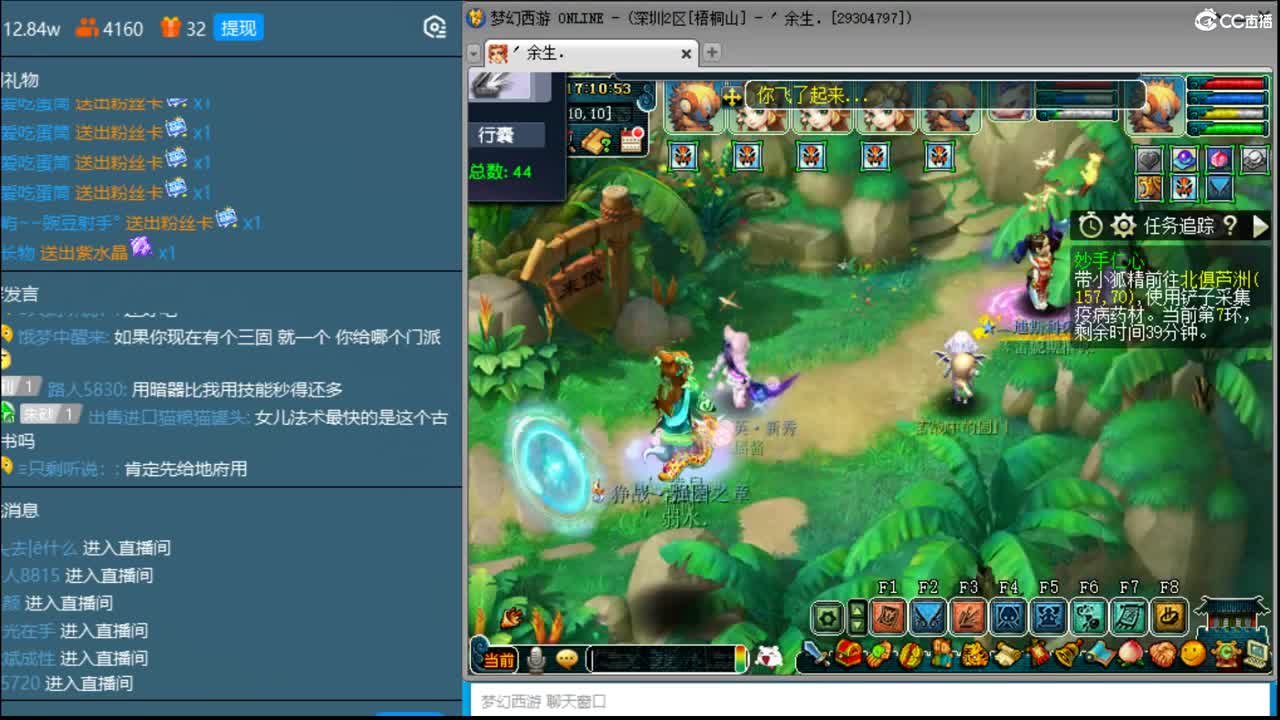The image size is (1280, 720).
Task: Open the handshake friends icon
Action: coord(1161,656)
